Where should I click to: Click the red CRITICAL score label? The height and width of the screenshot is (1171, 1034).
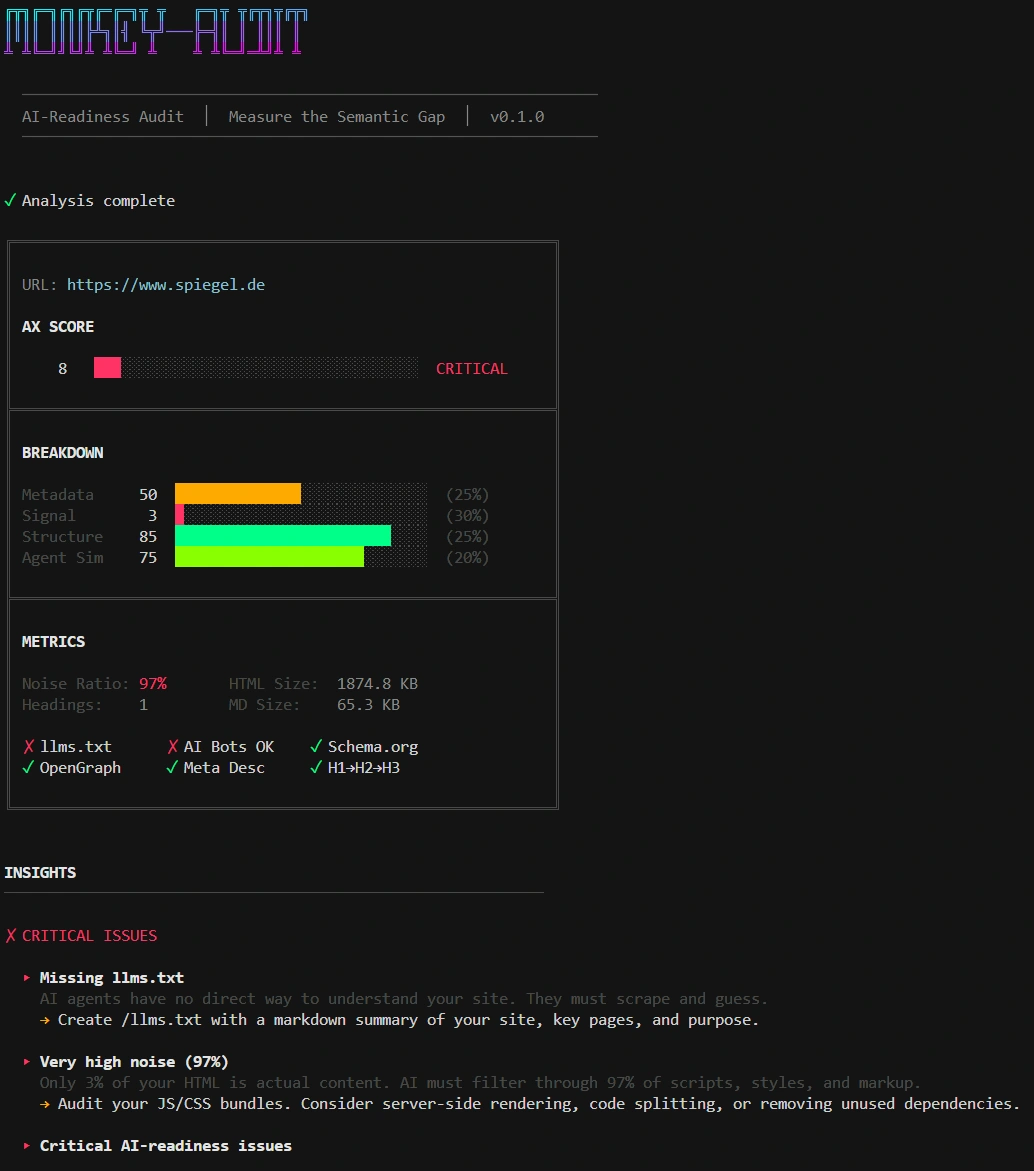click(x=472, y=369)
